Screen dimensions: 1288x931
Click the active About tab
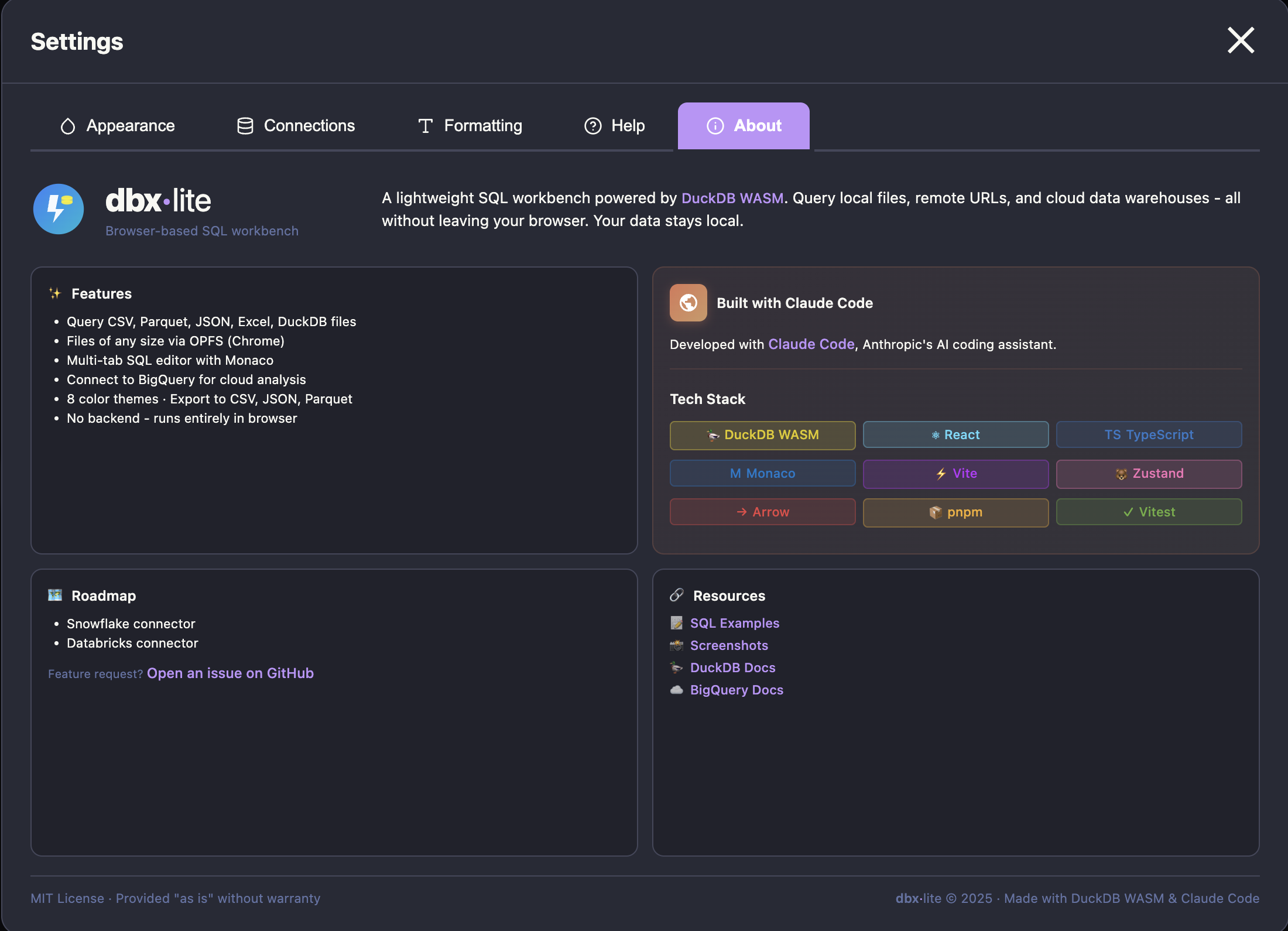(x=744, y=126)
